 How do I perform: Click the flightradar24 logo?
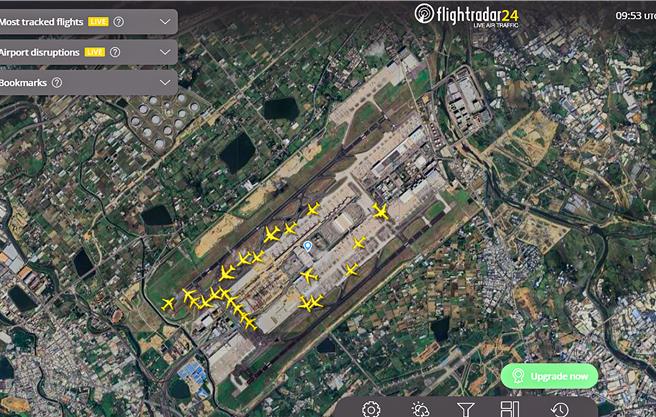(466, 15)
